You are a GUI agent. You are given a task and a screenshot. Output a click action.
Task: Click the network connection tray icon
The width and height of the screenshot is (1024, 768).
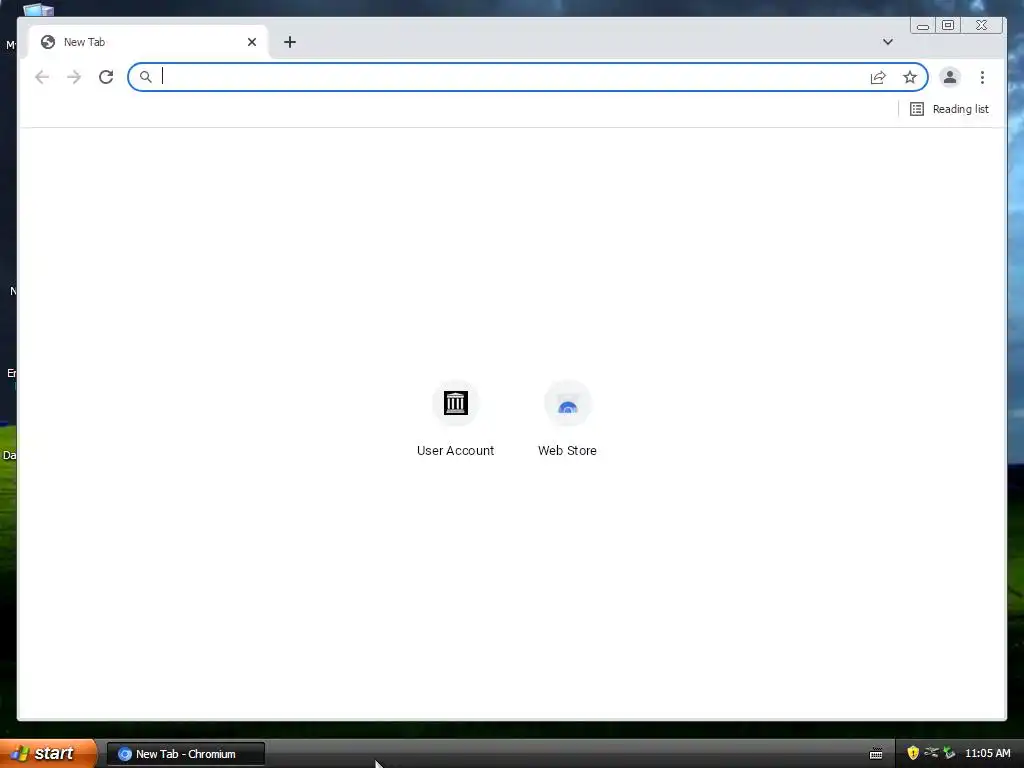pyautogui.click(x=931, y=753)
